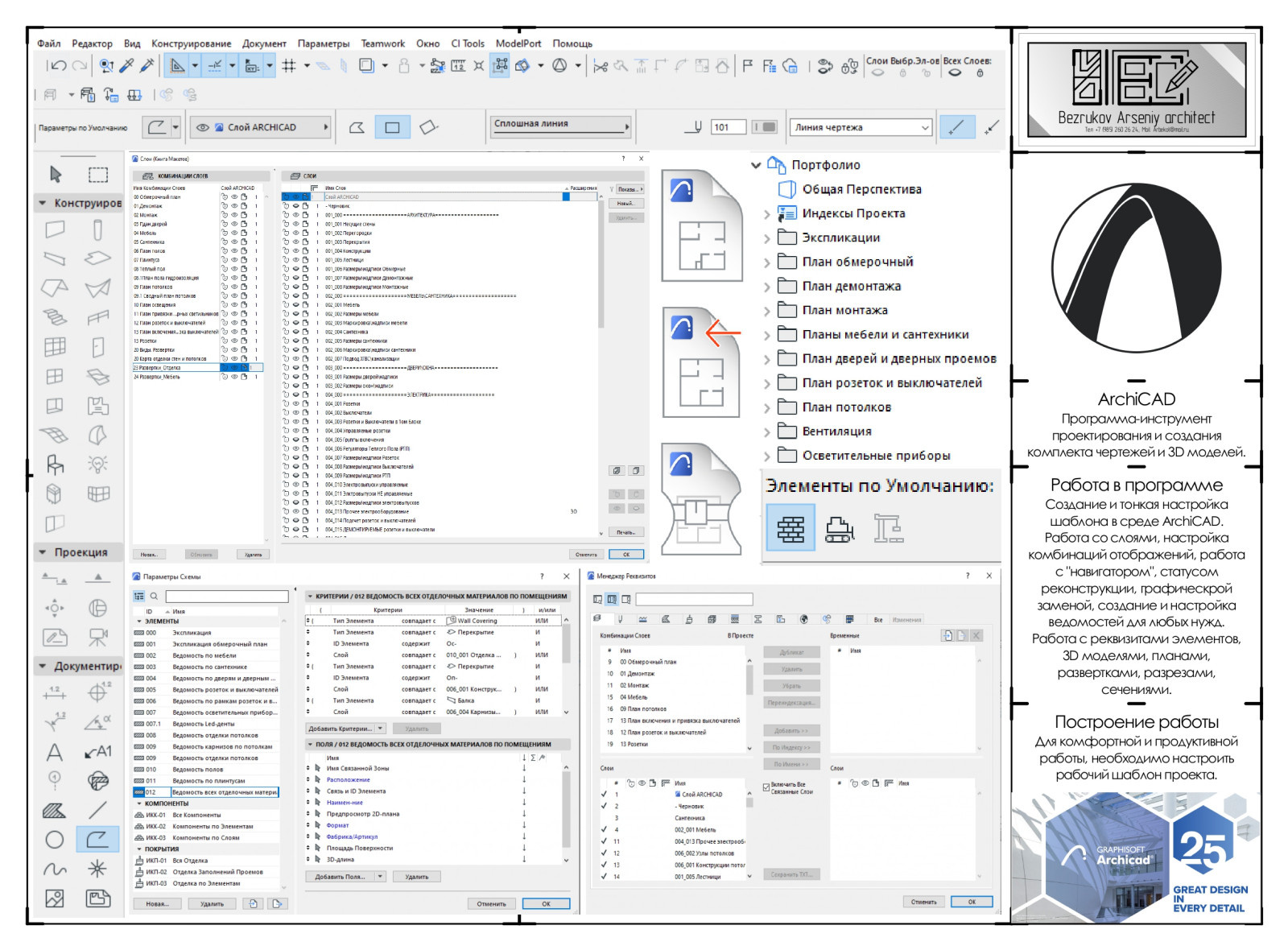Click the search field in Менеджер Реквизитов

(x=694, y=600)
